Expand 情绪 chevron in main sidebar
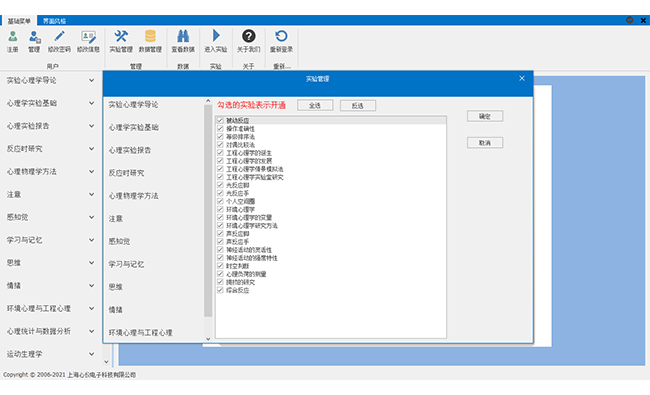This screenshot has height=395, width=650. [x=92, y=286]
